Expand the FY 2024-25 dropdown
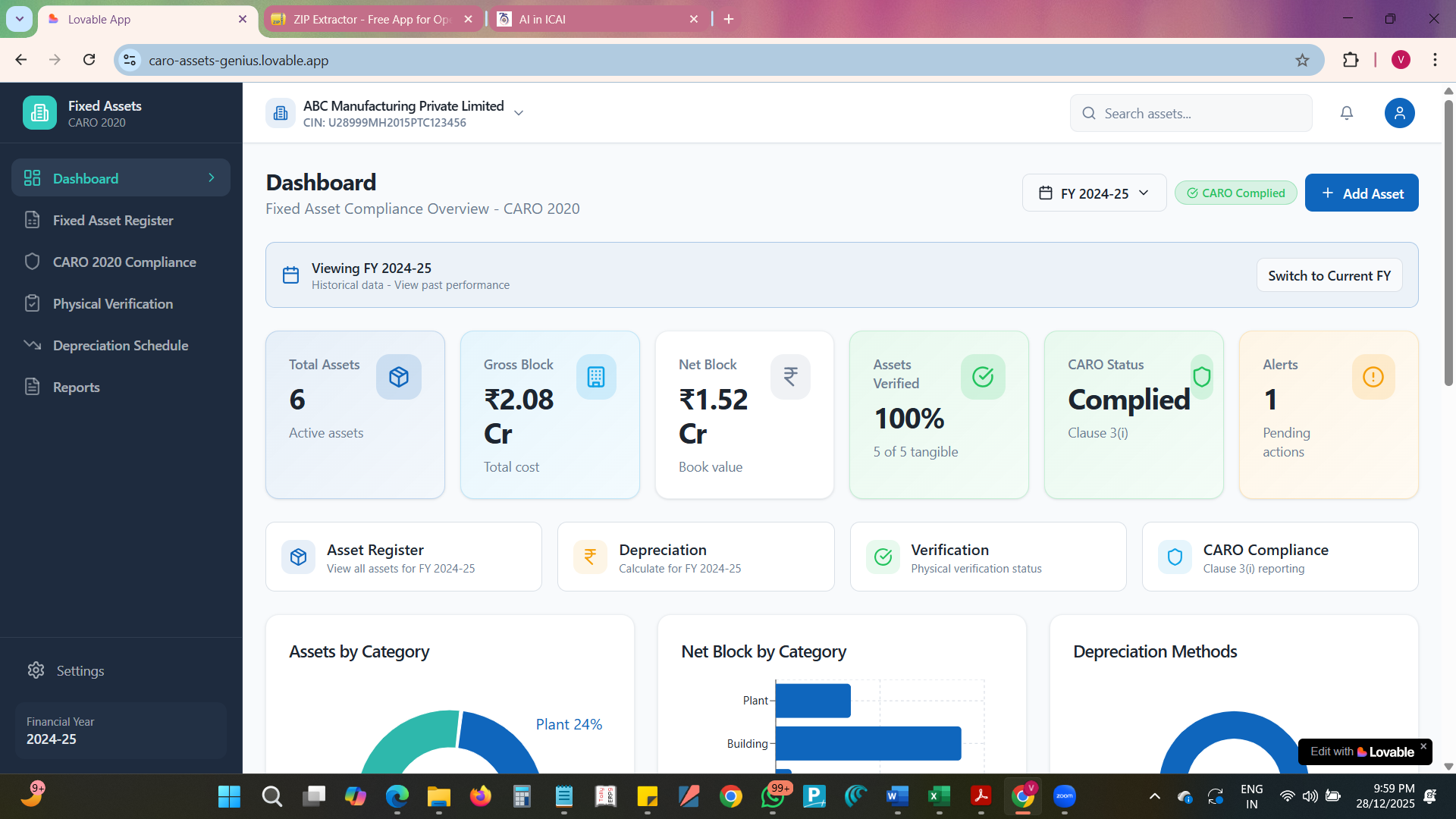Viewport: 1456px width, 819px height. point(1094,193)
